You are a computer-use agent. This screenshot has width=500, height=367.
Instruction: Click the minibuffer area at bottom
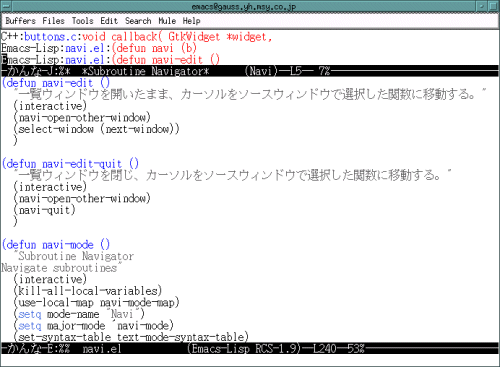250,360
